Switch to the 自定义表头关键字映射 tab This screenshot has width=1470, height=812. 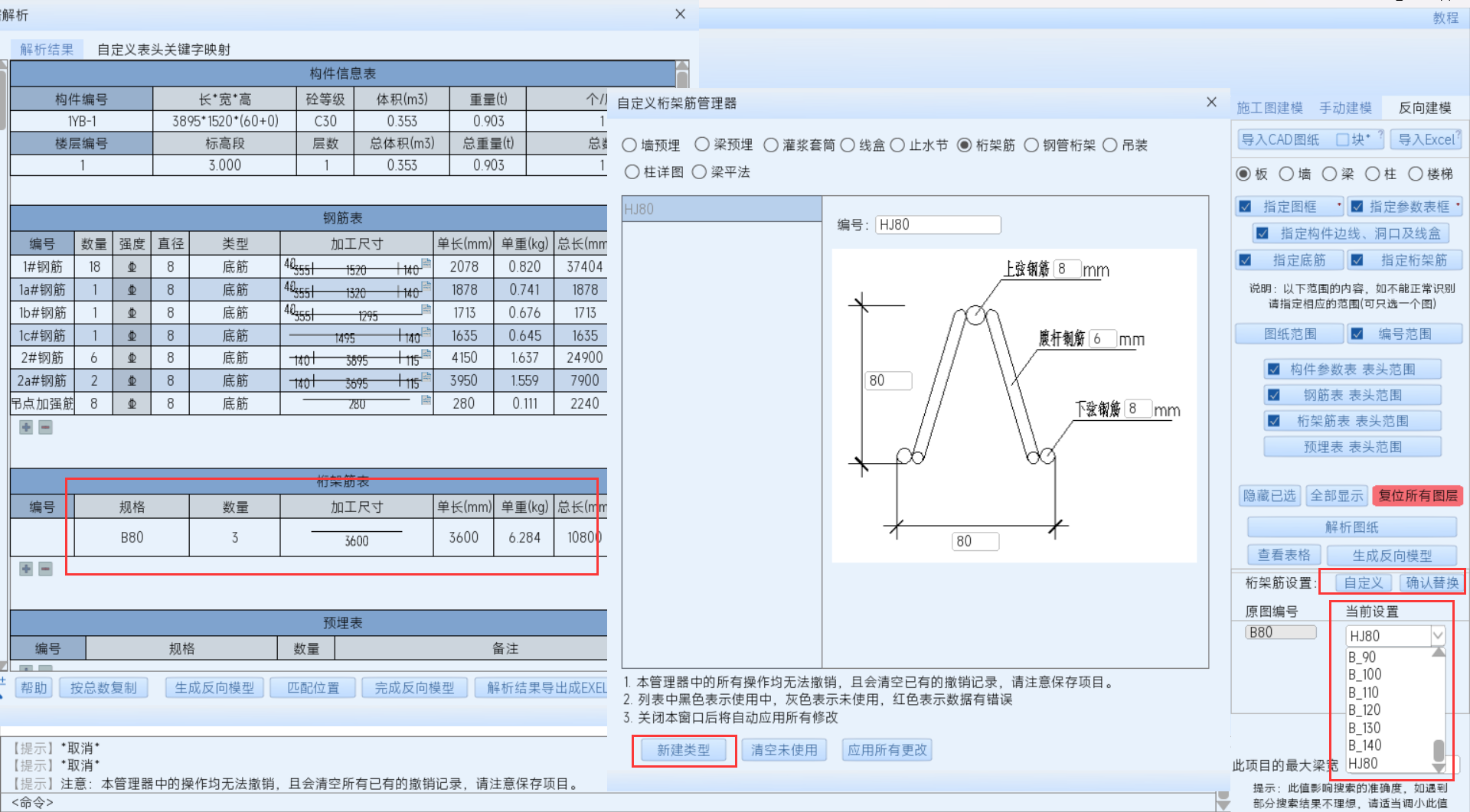coord(163,50)
